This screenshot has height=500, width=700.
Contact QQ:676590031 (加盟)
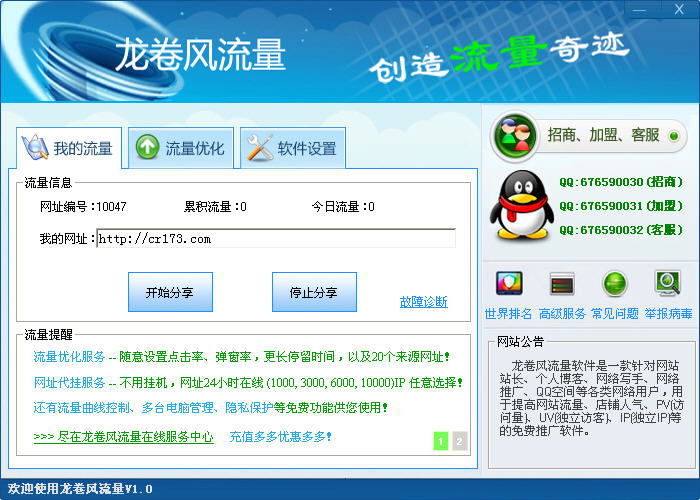tap(621, 206)
